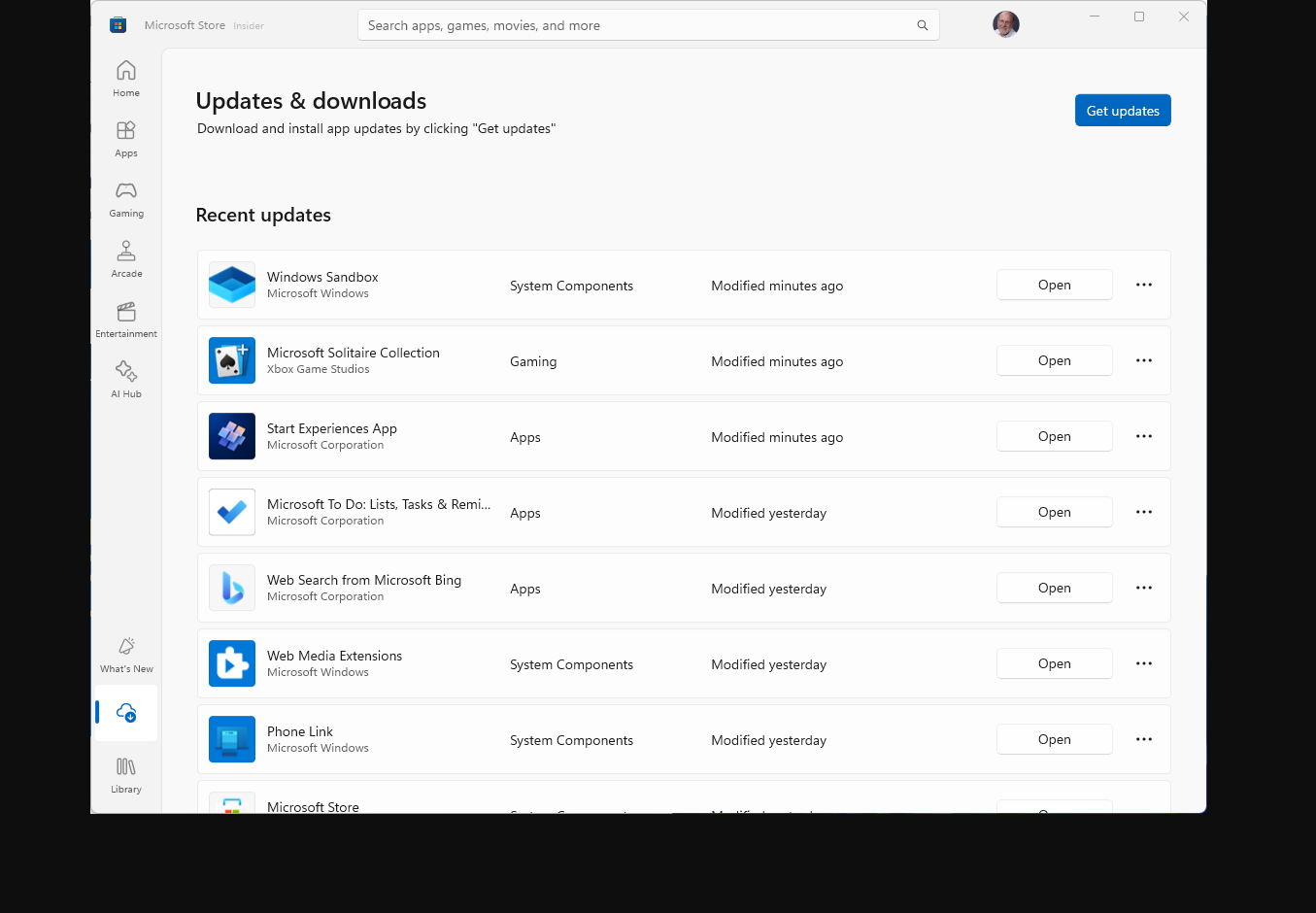Navigate to Home in the sidebar
1316x913 pixels.
coord(125,78)
